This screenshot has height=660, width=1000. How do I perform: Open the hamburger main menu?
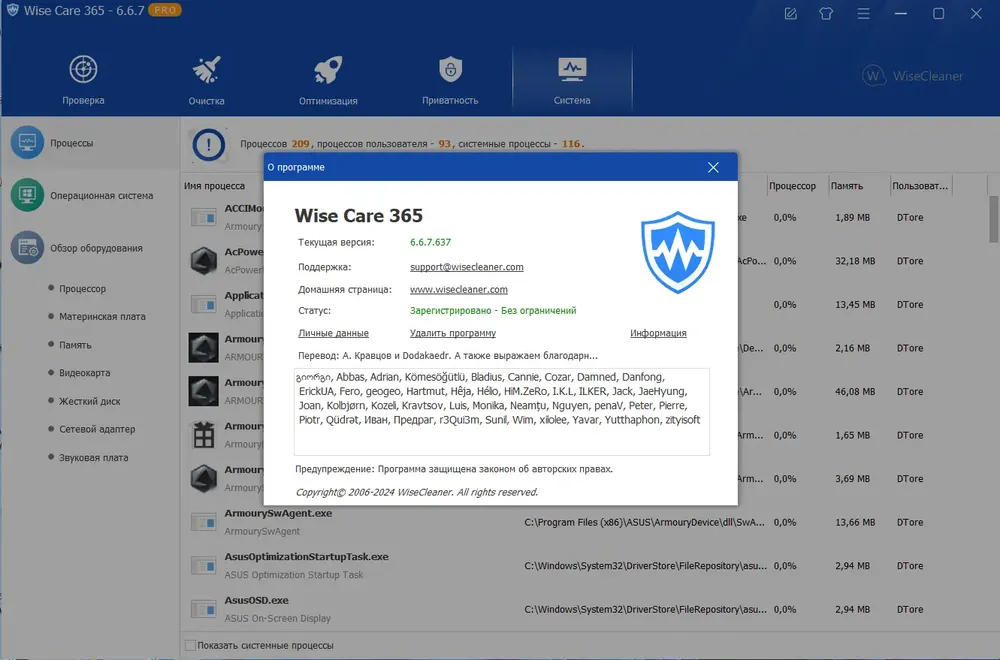861,14
